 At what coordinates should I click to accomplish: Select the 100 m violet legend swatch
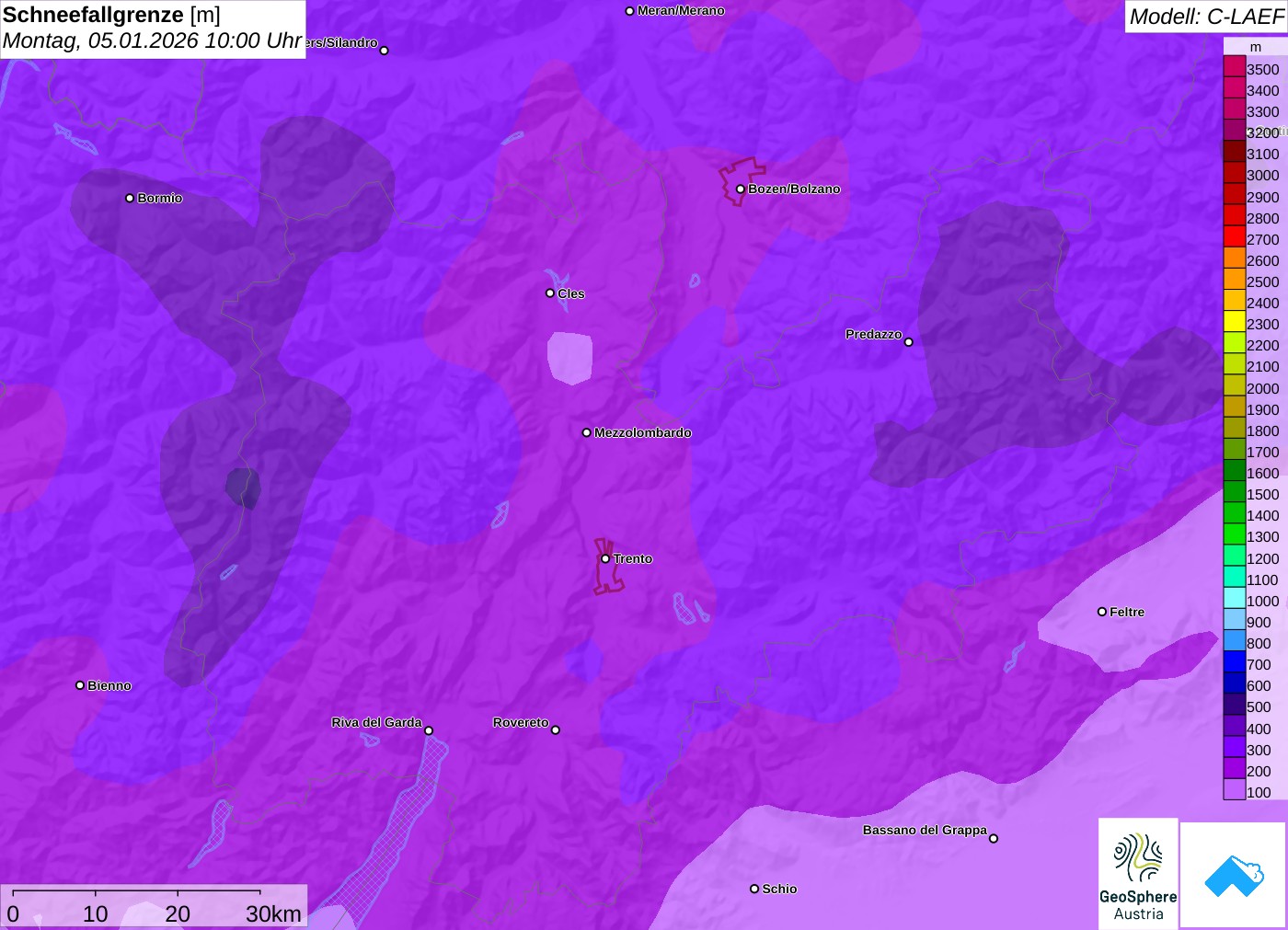(x=1235, y=789)
